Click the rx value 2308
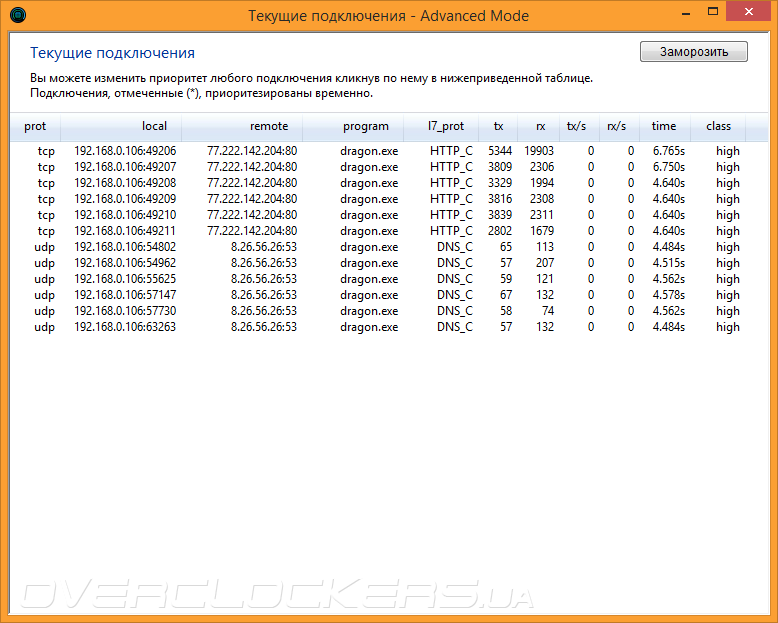The image size is (778, 623). (542, 199)
